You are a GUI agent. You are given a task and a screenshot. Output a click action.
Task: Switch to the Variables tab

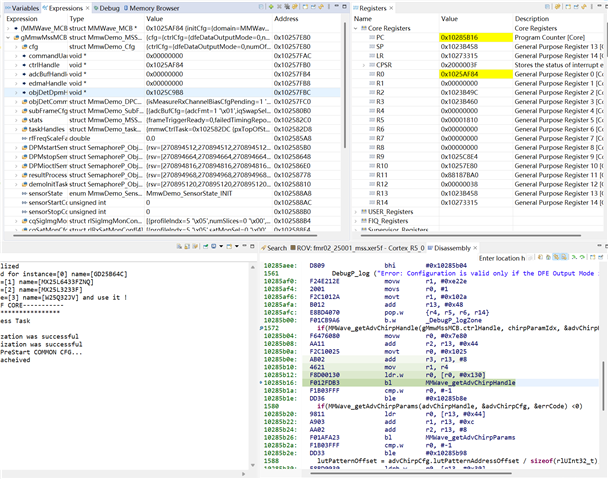(24, 6)
